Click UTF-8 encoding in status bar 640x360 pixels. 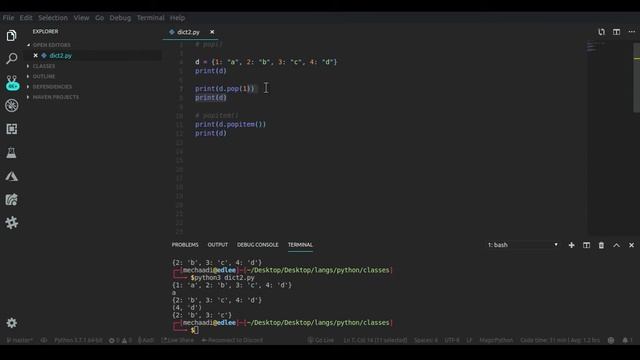point(451,340)
